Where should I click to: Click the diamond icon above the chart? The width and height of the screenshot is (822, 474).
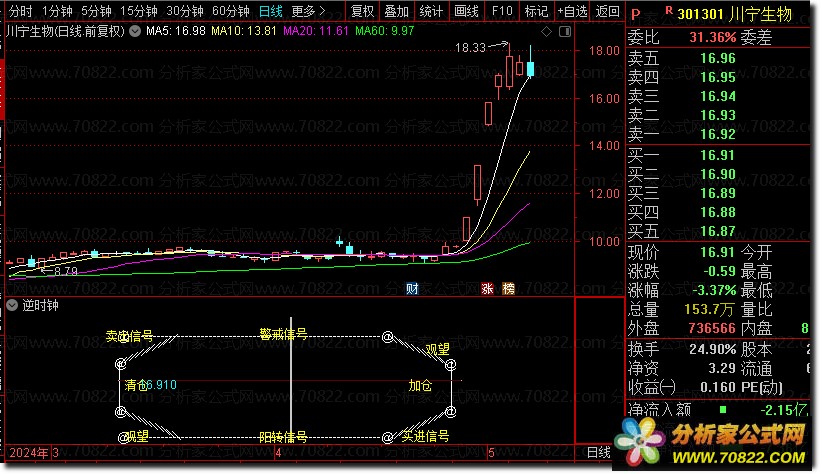546,31
